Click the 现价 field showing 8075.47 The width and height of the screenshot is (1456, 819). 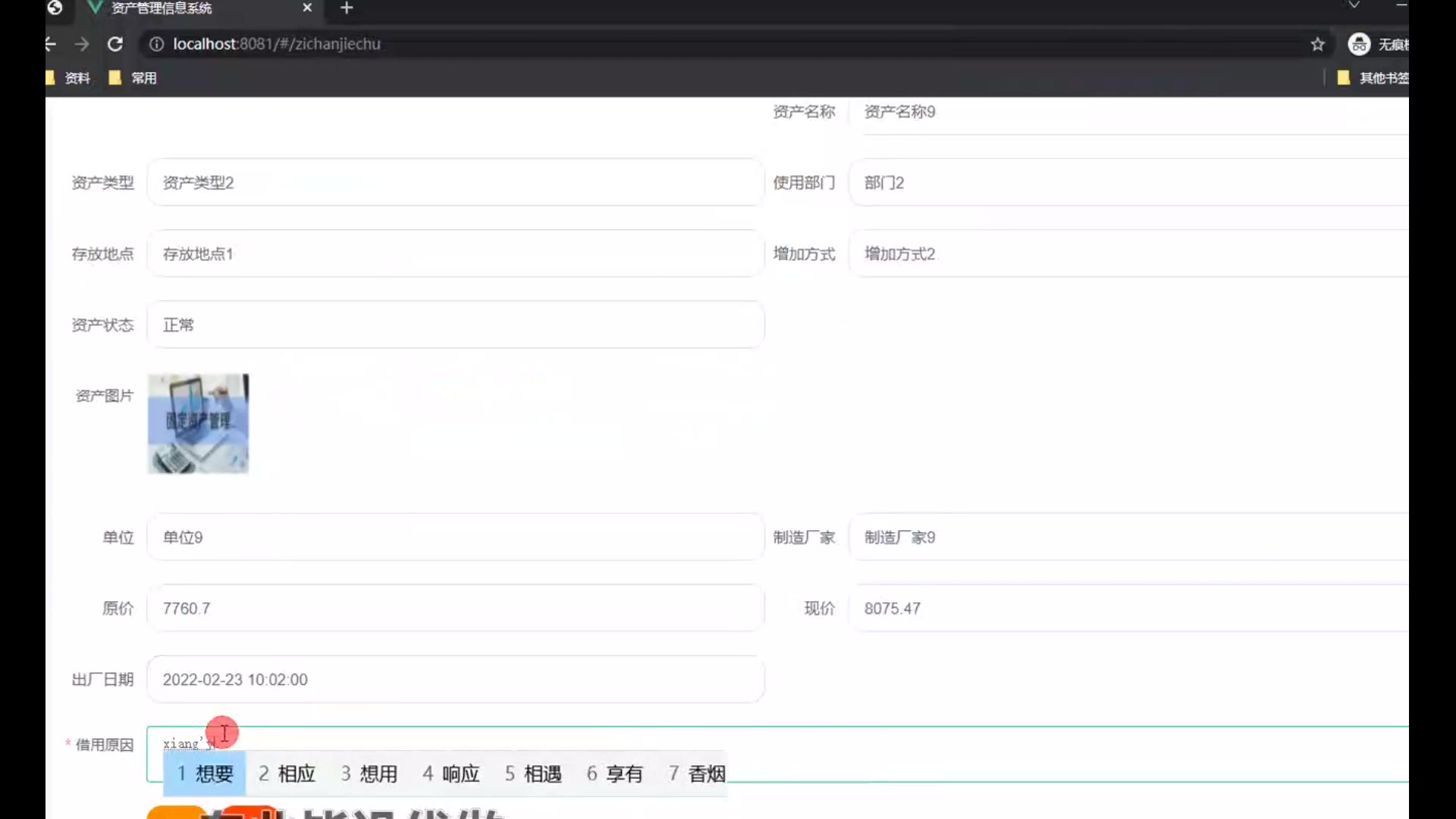(x=1128, y=608)
